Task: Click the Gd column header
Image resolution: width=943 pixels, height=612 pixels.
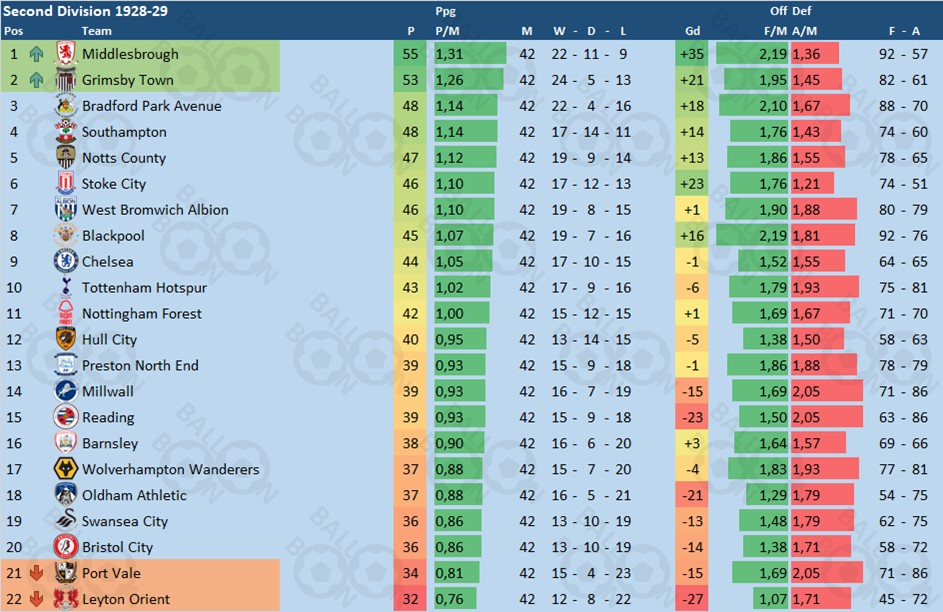Action: [692, 31]
